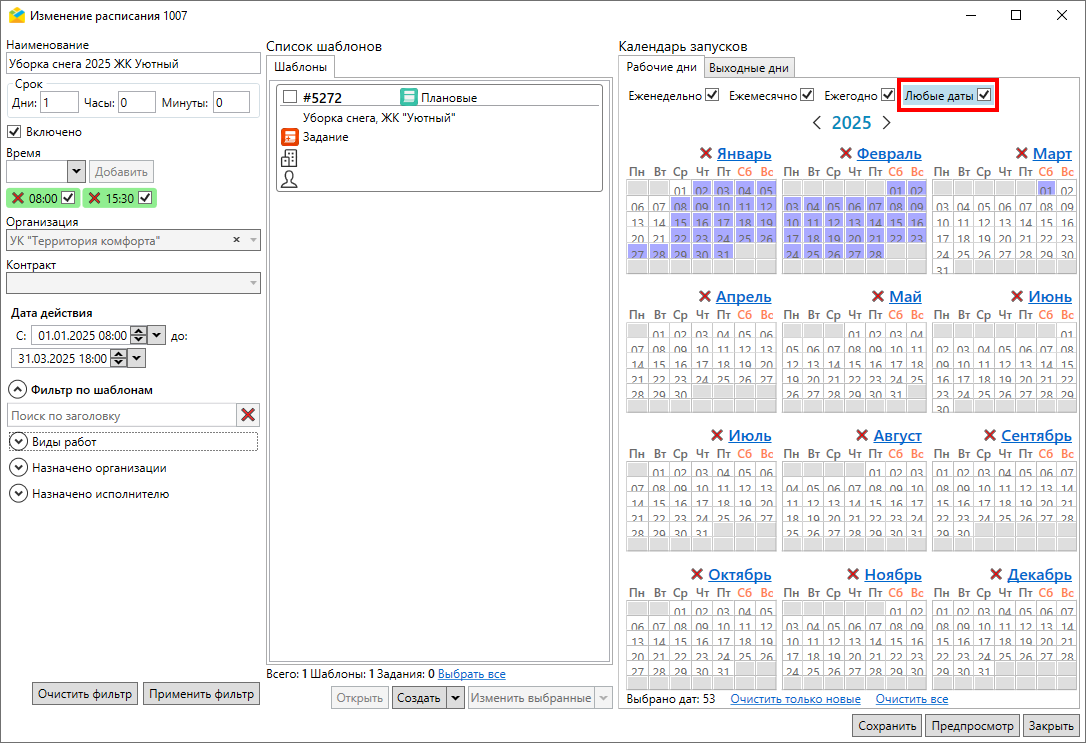This screenshot has height=743, width=1086.
Task: Advance to the next year after 2025
Action: (886, 123)
